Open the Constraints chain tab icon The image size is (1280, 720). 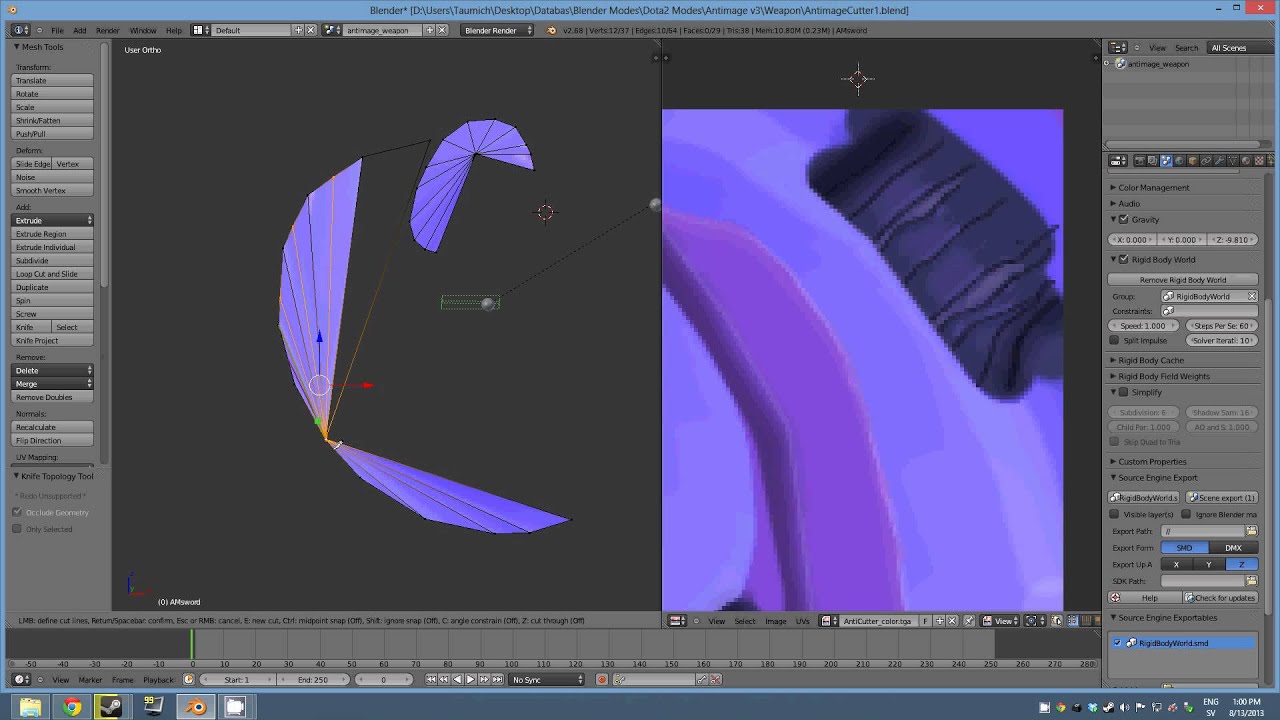[x=1206, y=160]
